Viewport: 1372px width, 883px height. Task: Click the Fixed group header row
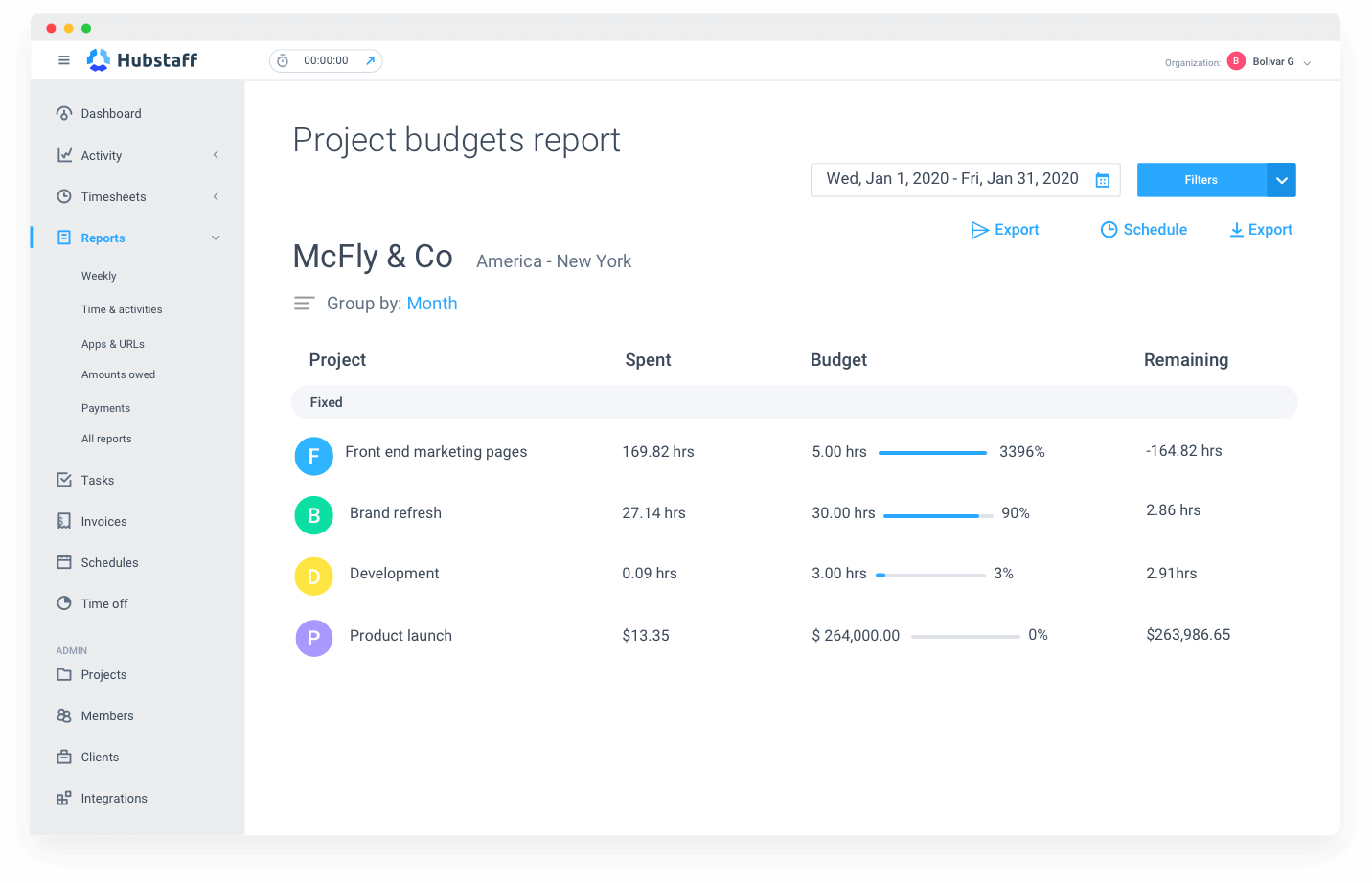[794, 402]
